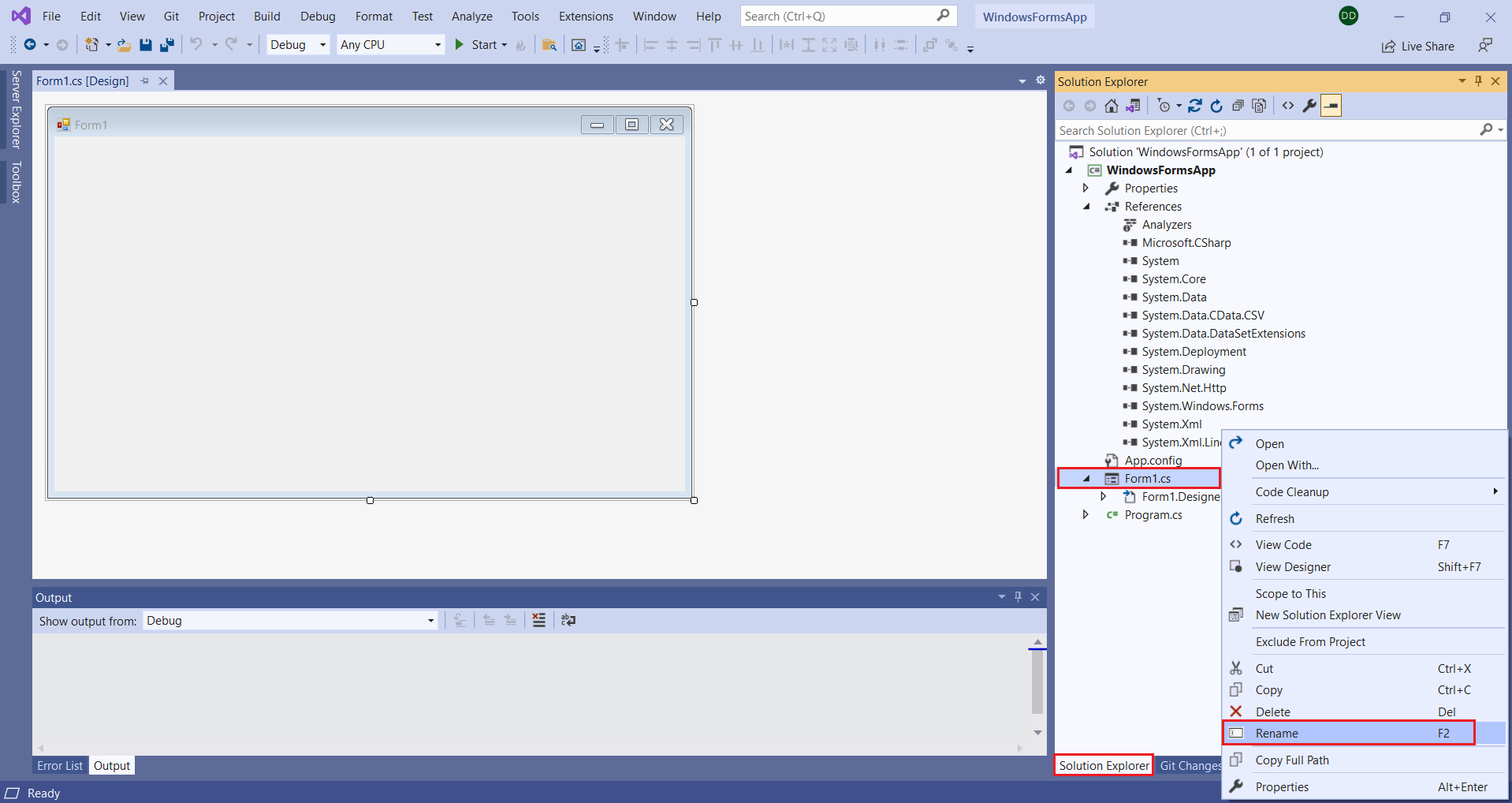The height and width of the screenshot is (803, 1512).
Task: Click the Output panel vertical scrollbar
Action: coord(1037,682)
